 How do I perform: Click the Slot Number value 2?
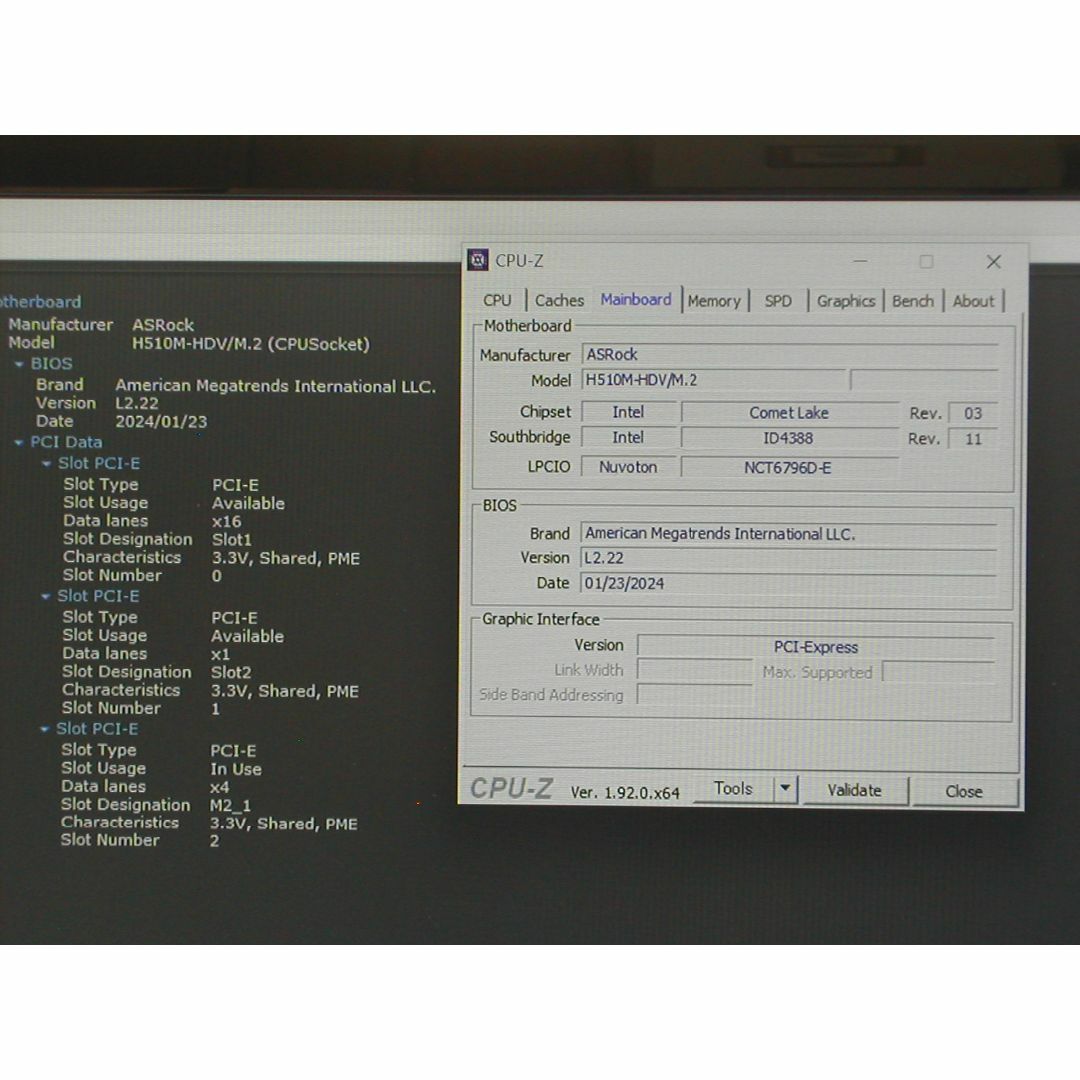tap(215, 840)
